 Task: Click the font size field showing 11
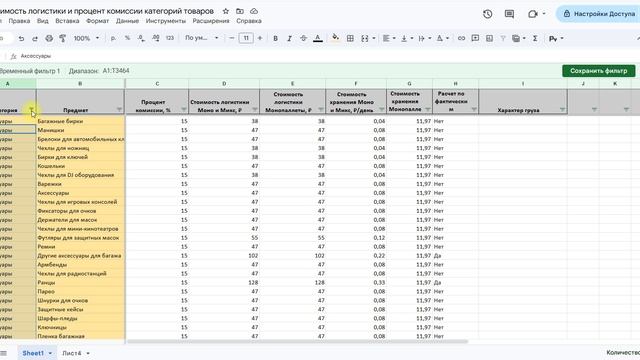pos(246,38)
